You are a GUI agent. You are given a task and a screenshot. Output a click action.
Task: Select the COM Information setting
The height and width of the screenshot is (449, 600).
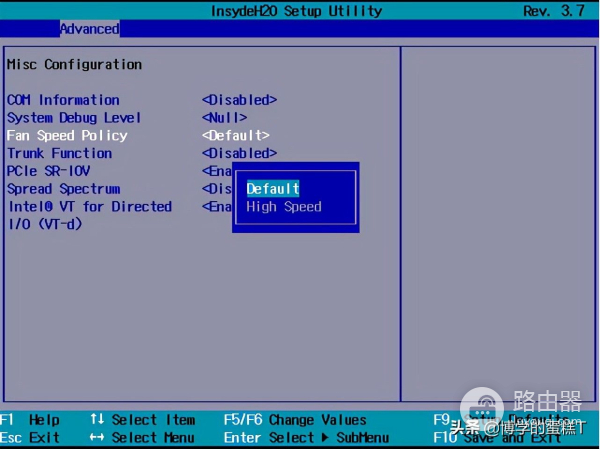pos(63,100)
